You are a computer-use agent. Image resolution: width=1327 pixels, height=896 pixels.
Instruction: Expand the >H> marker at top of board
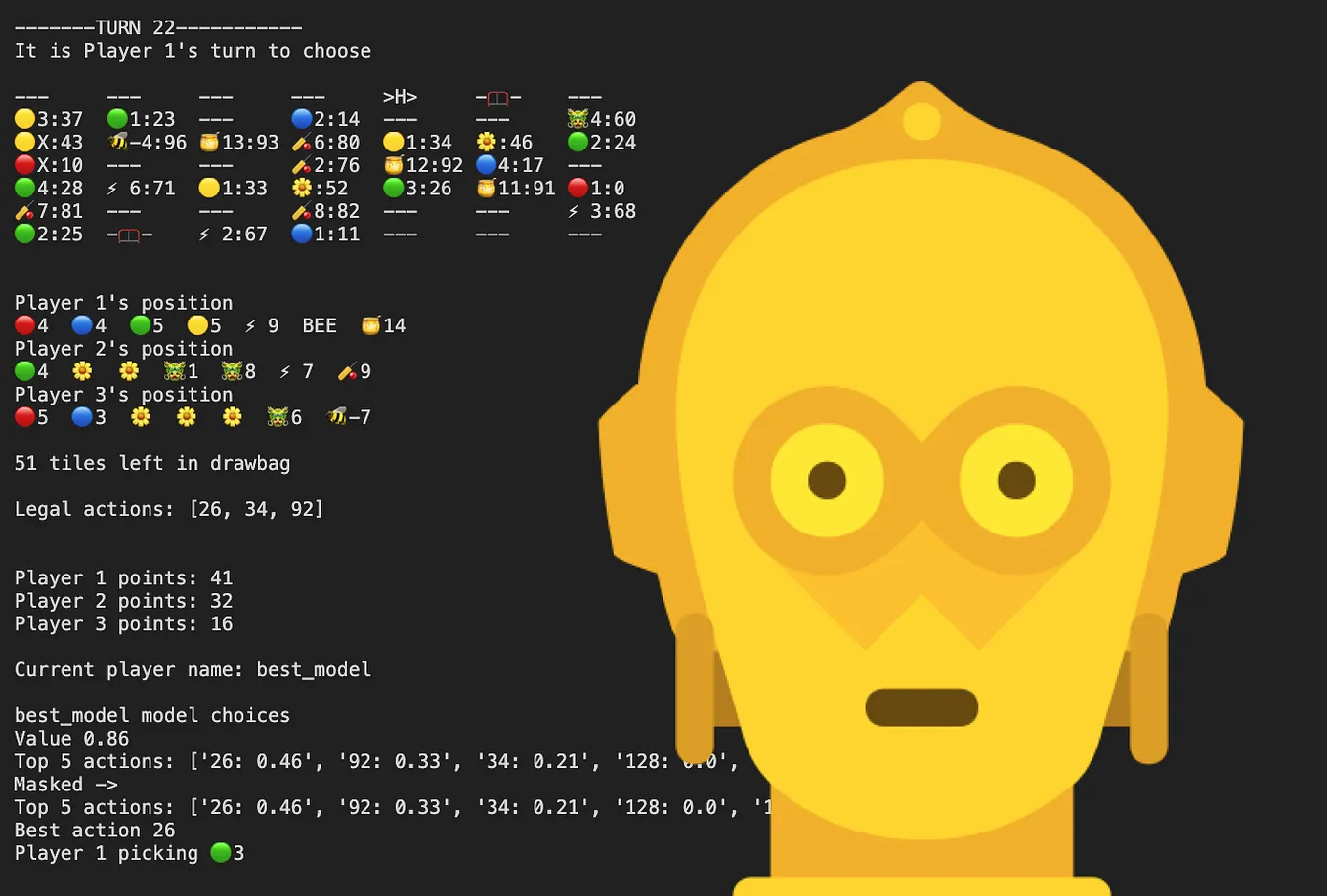[x=400, y=97]
